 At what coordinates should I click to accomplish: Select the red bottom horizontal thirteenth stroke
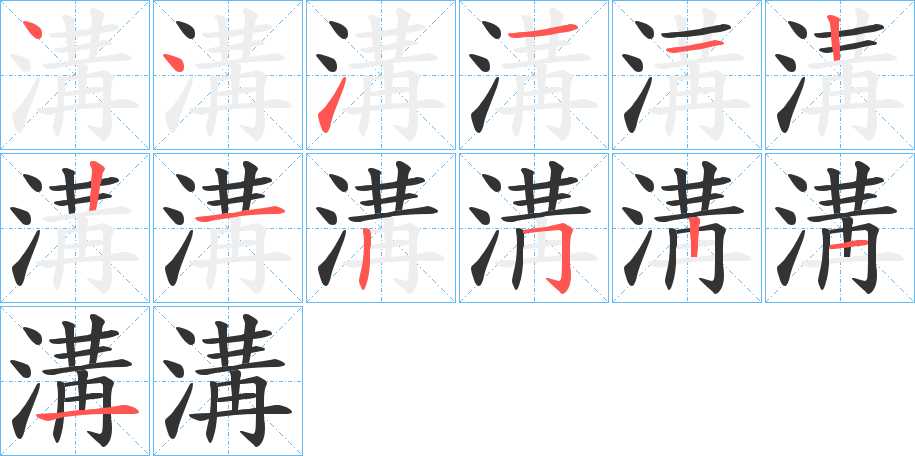tap(88, 412)
